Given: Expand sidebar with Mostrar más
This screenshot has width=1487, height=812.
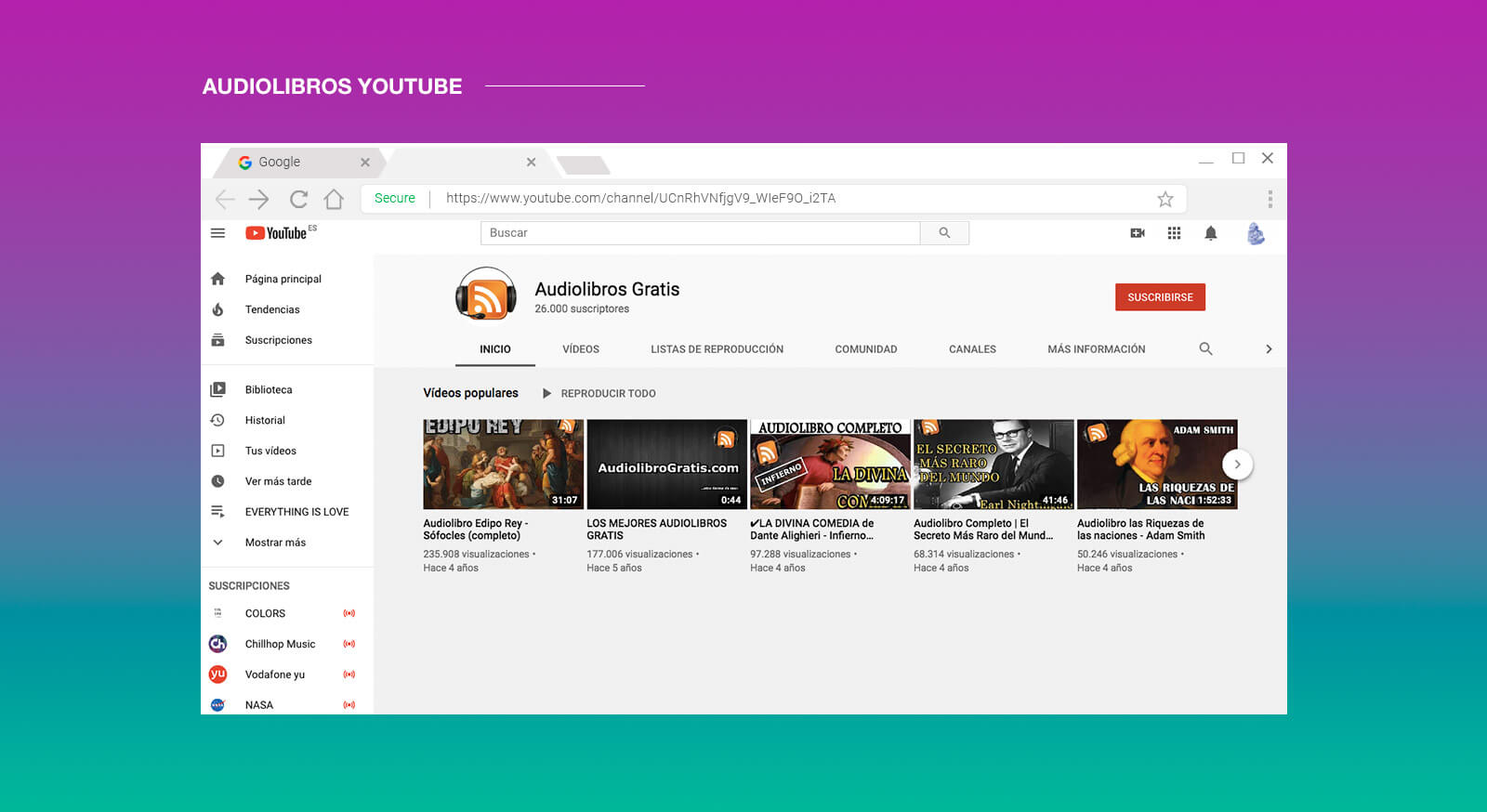Looking at the screenshot, I should point(275,543).
